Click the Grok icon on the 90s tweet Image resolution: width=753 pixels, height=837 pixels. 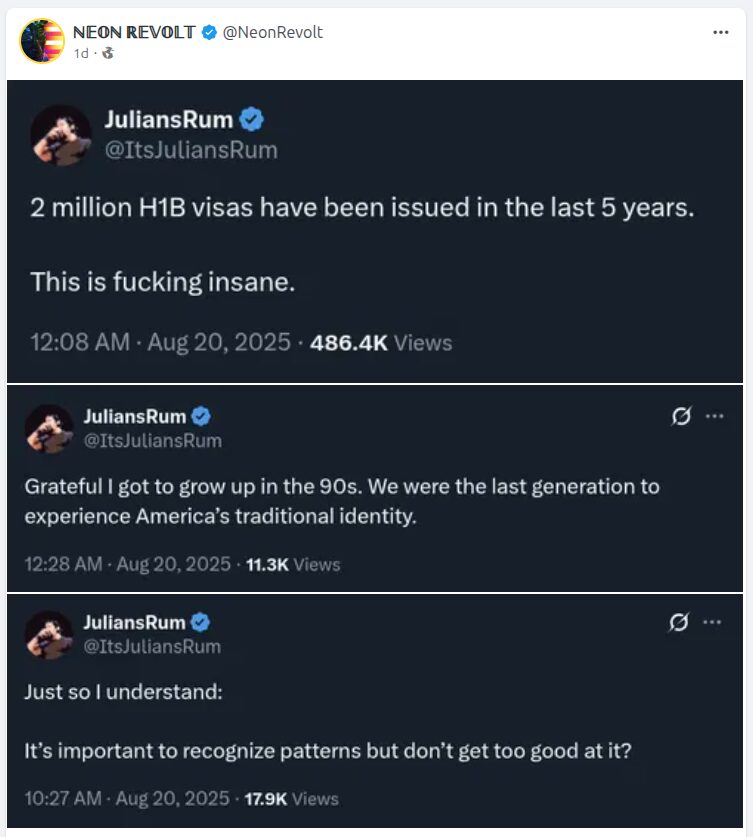681,417
